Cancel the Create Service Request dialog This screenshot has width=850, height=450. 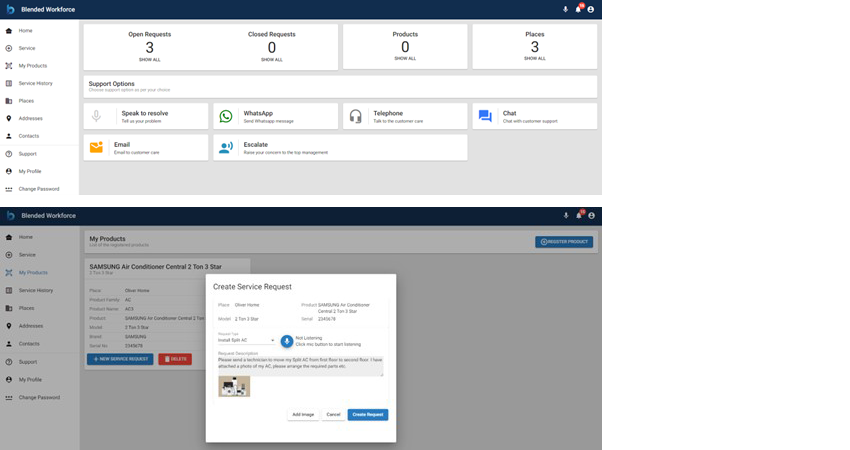pos(333,414)
